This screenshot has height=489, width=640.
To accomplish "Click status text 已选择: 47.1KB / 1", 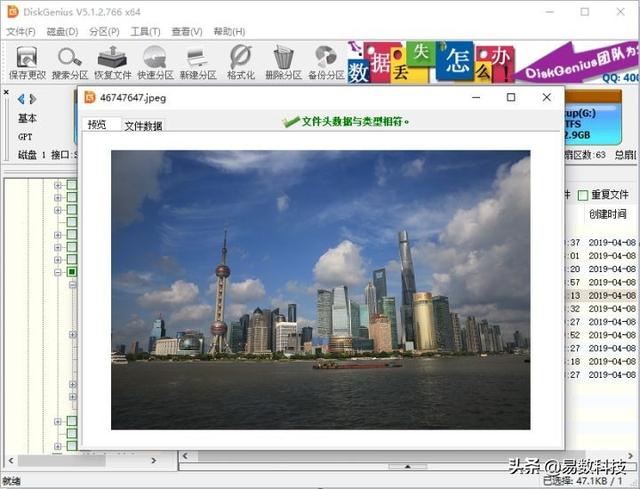I will [x=583, y=480].
